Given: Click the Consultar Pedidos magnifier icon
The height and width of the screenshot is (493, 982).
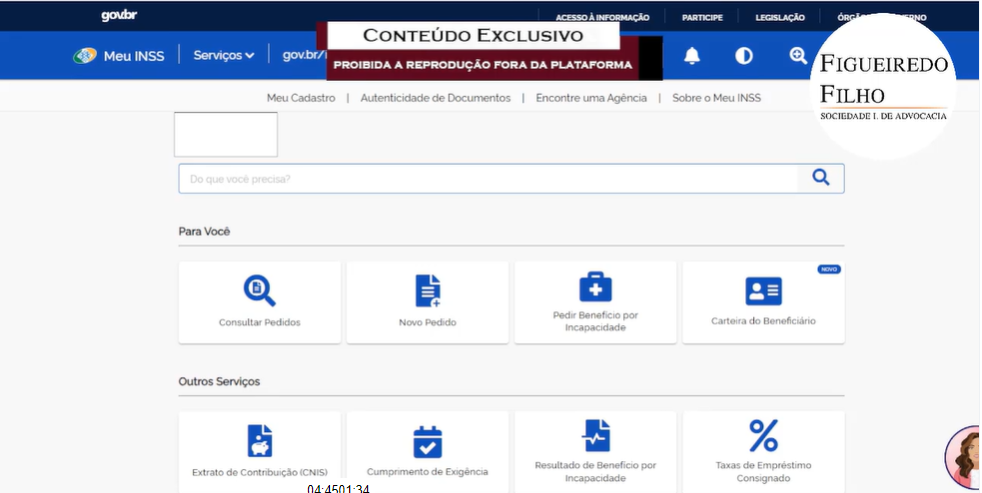Looking at the screenshot, I should coord(259,290).
